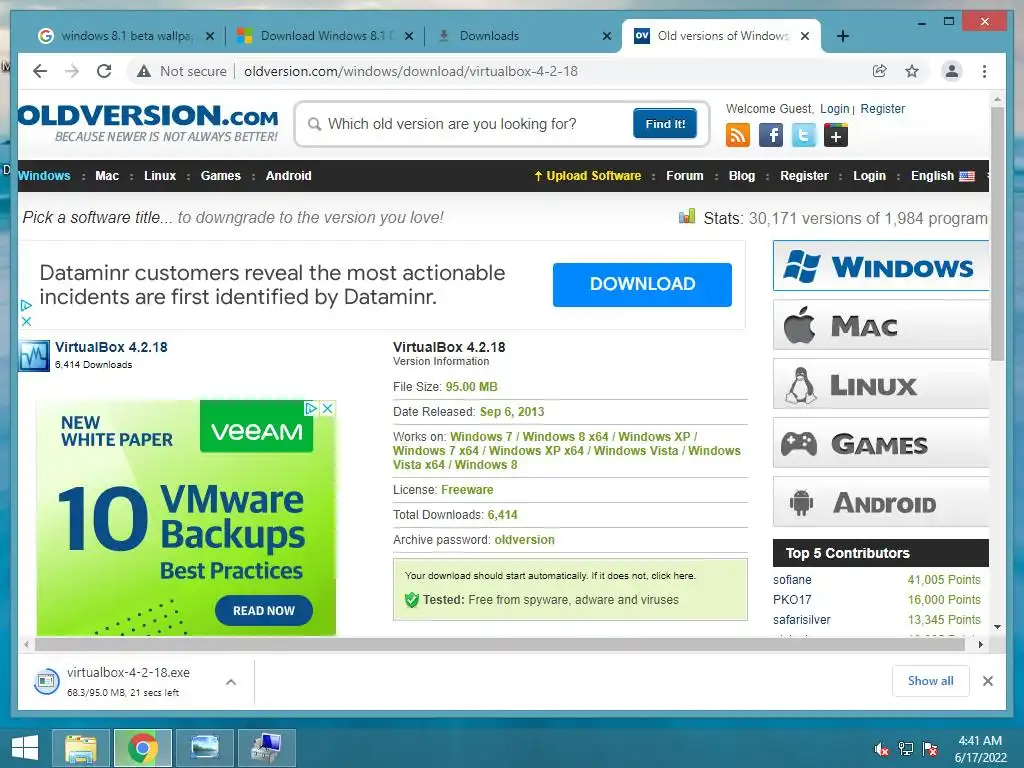This screenshot has height=768, width=1024.
Task: Click the AdChoices triangle beside Dataminr ad
Action: [x=26, y=305]
